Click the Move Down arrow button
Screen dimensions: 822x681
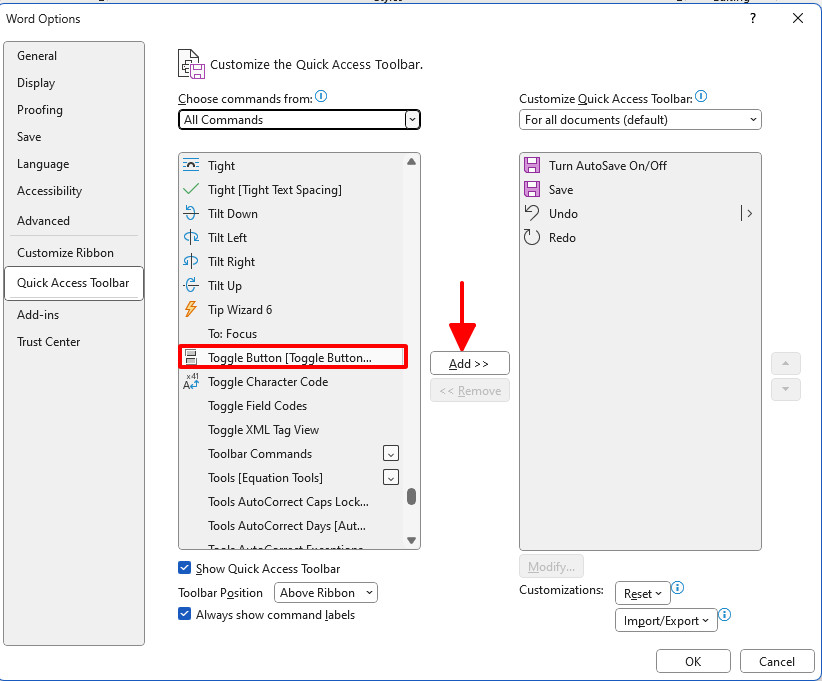coord(785,389)
